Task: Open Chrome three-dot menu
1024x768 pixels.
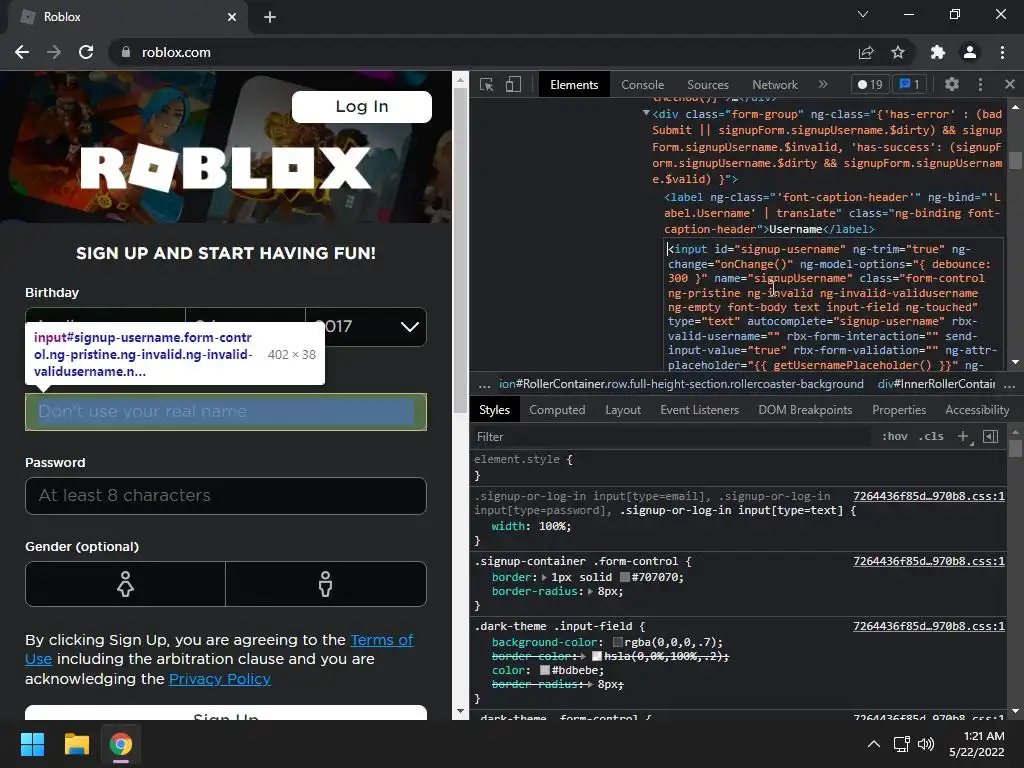Action: (x=1002, y=52)
